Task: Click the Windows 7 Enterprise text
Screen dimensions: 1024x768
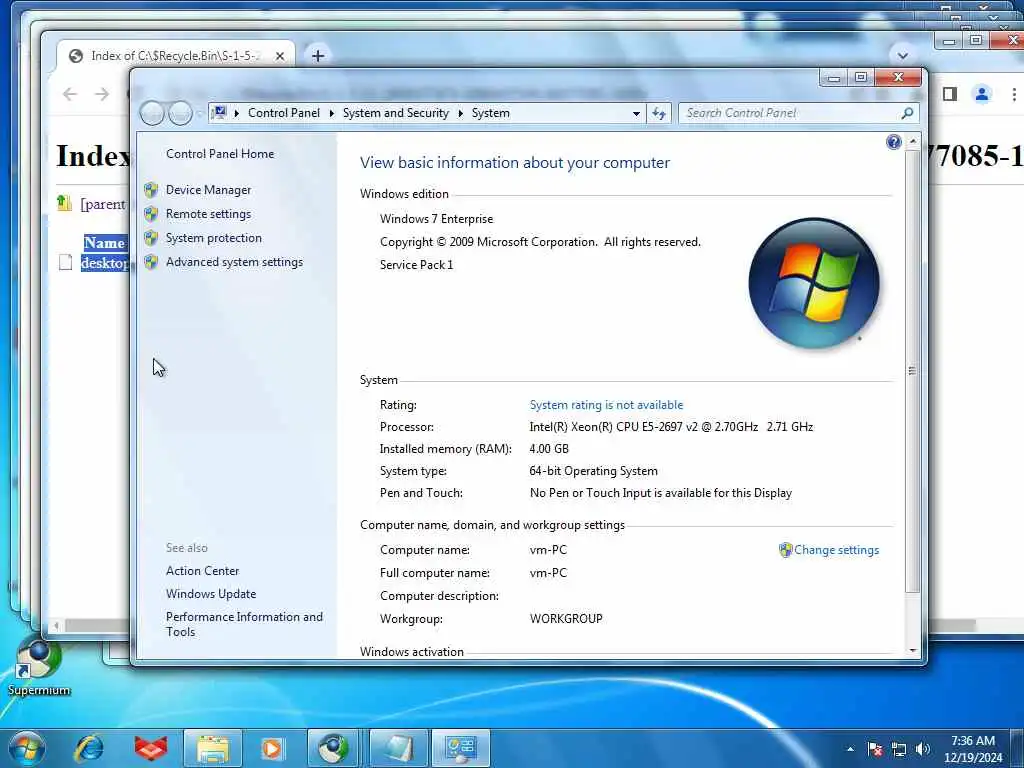Action: click(x=436, y=219)
